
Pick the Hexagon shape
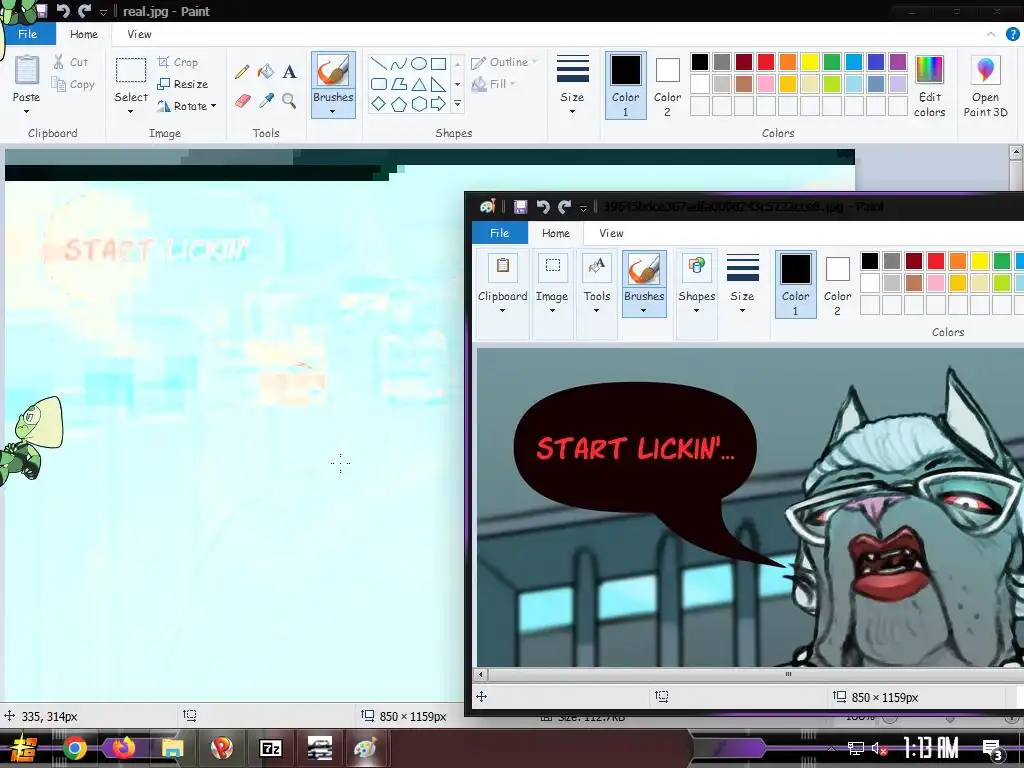pyautogui.click(x=419, y=104)
